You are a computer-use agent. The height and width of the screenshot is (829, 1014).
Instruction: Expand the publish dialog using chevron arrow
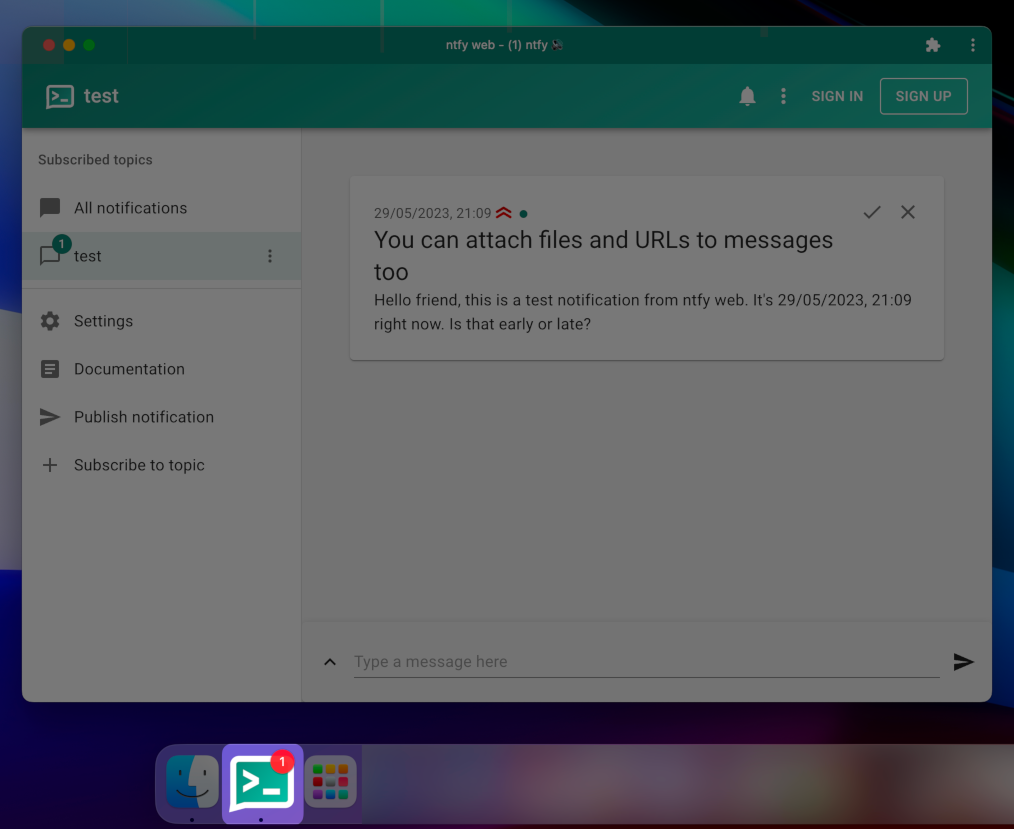pyautogui.click(x=330, y=662)
